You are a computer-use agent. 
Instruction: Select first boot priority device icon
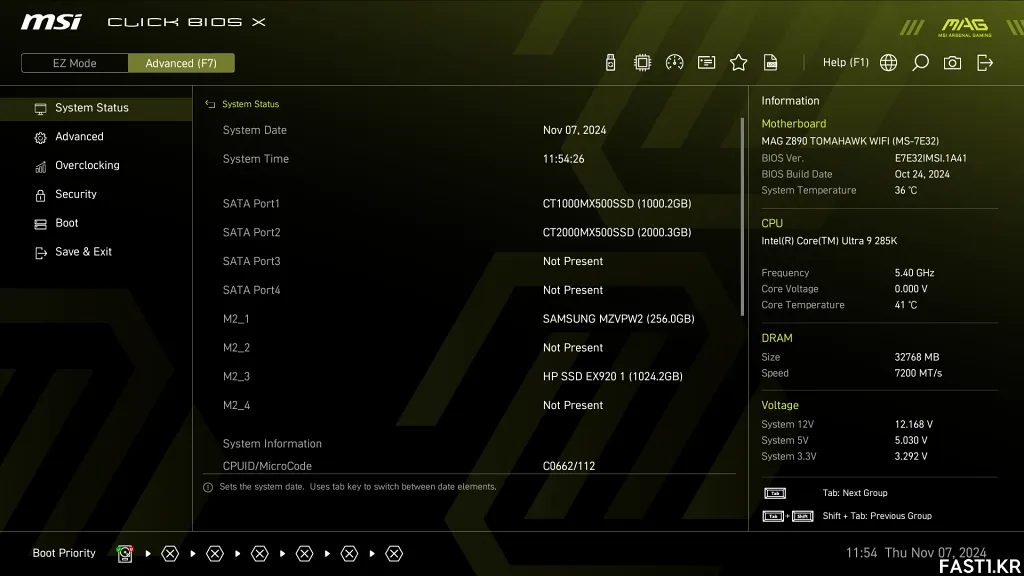(125, 554)
